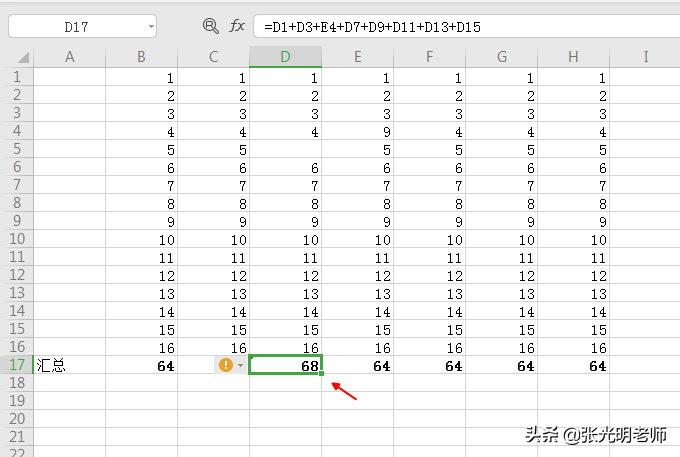Click cell C8 containing 8
The image size is (680, 457).
click(x=213, y=203)
